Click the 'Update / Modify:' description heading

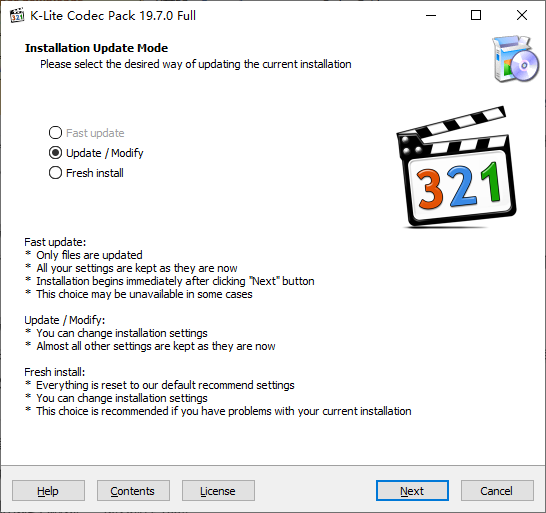coord(64,320)
